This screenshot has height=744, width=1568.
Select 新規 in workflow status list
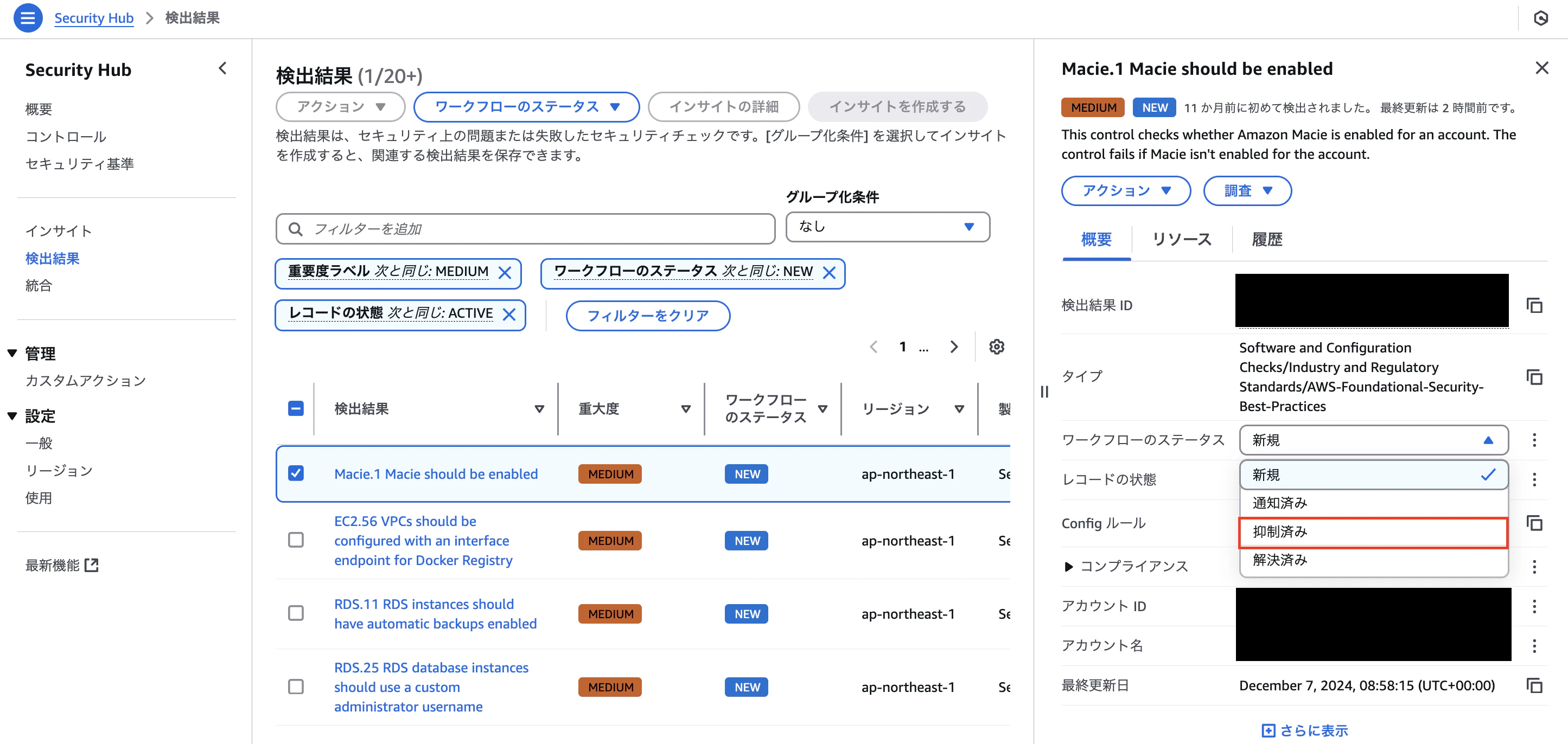1374,475
